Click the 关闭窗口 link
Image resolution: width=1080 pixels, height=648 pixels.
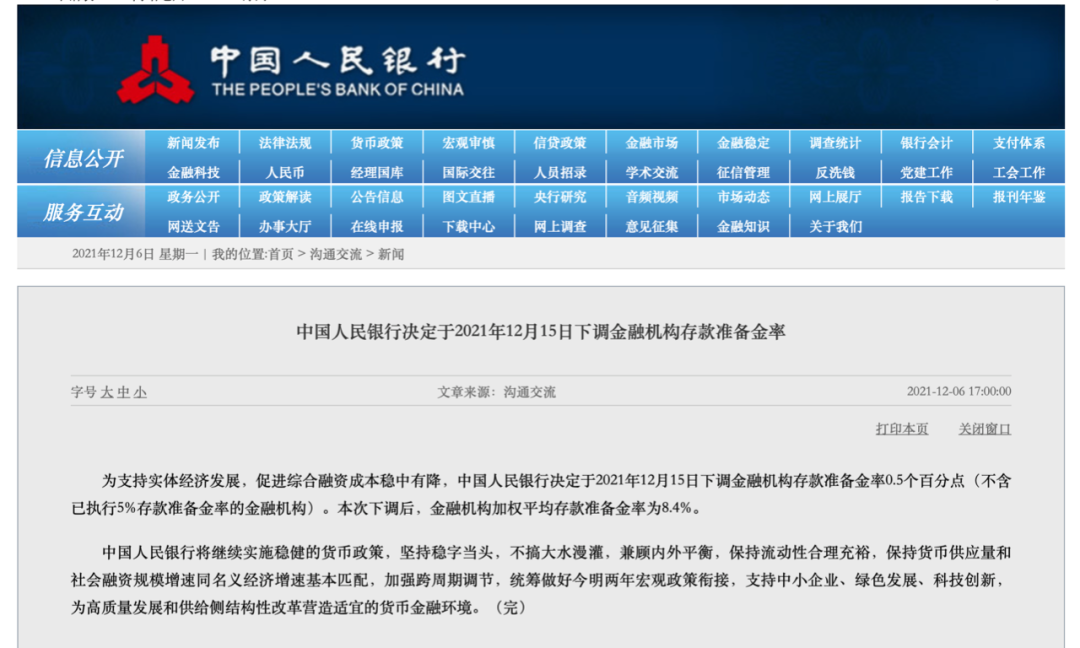click(984, 429)
